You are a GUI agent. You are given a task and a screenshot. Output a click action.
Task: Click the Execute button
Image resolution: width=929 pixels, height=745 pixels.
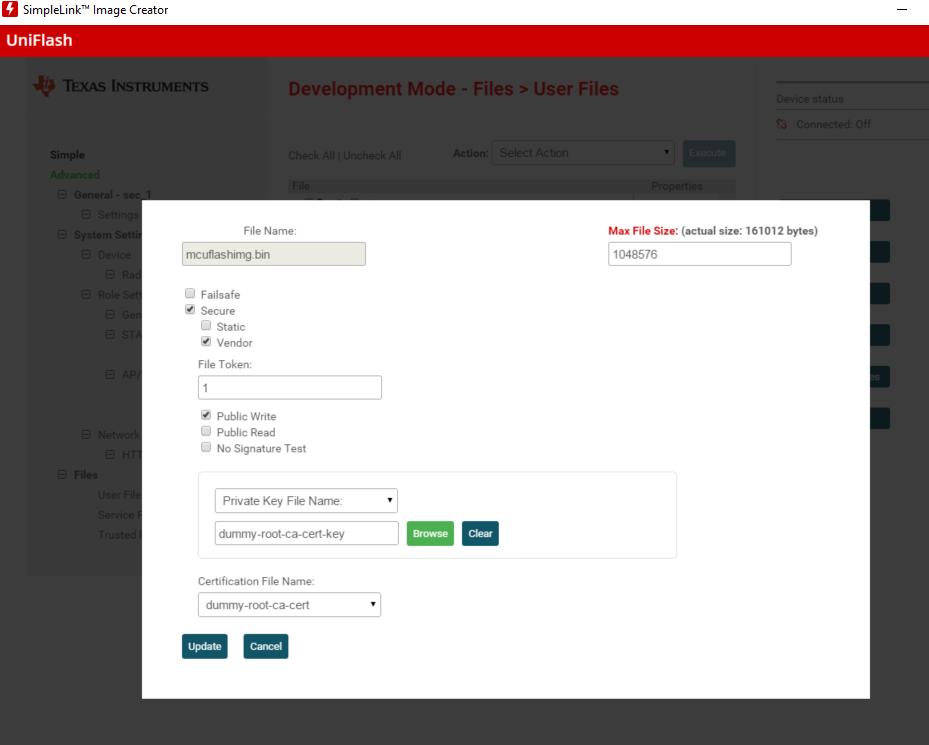709,153
